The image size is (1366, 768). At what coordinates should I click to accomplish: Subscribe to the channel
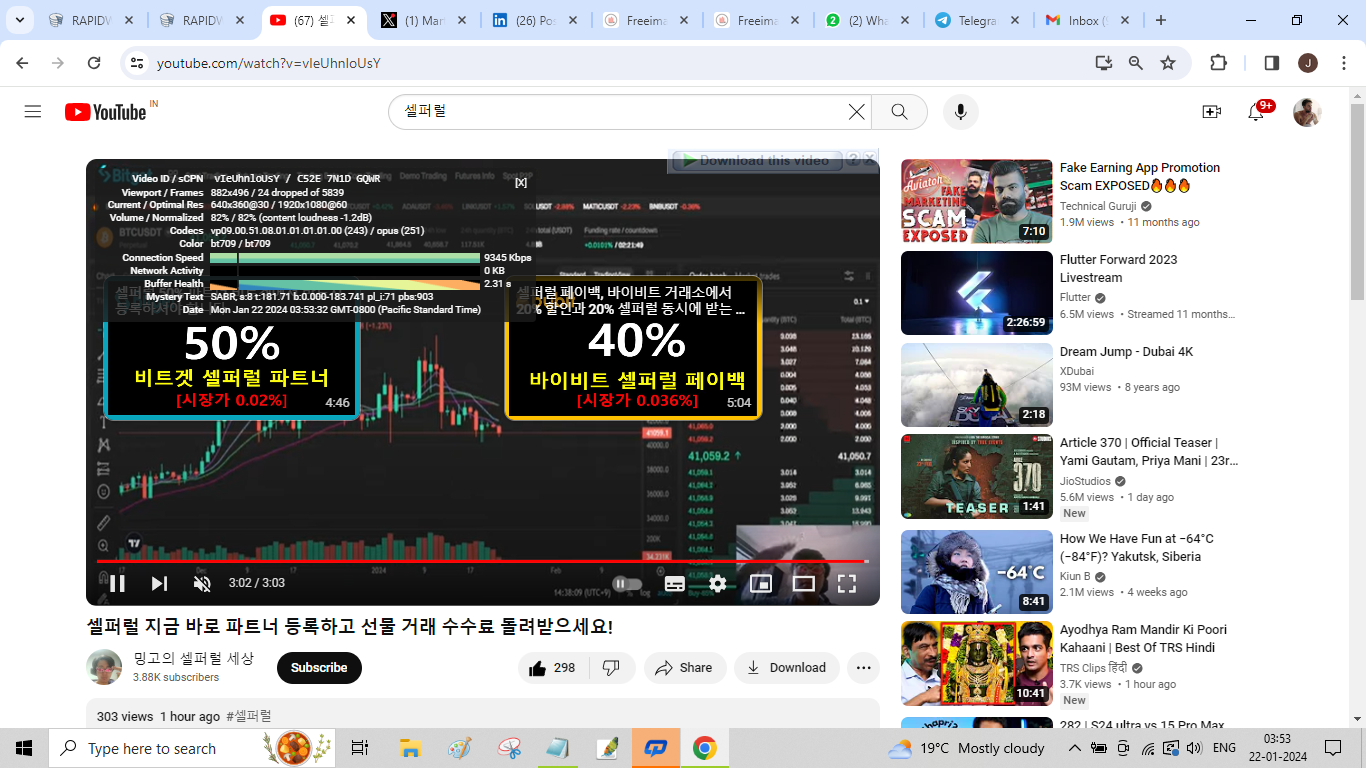pos(319,668)
